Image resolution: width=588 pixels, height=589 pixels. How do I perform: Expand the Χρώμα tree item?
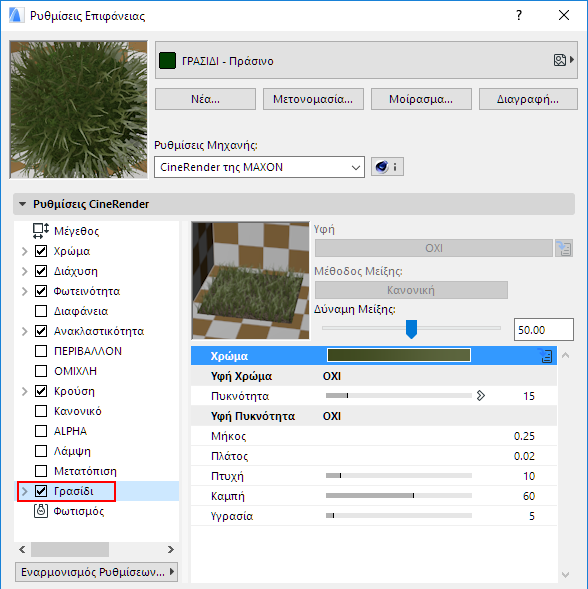[x=25, y=251]
